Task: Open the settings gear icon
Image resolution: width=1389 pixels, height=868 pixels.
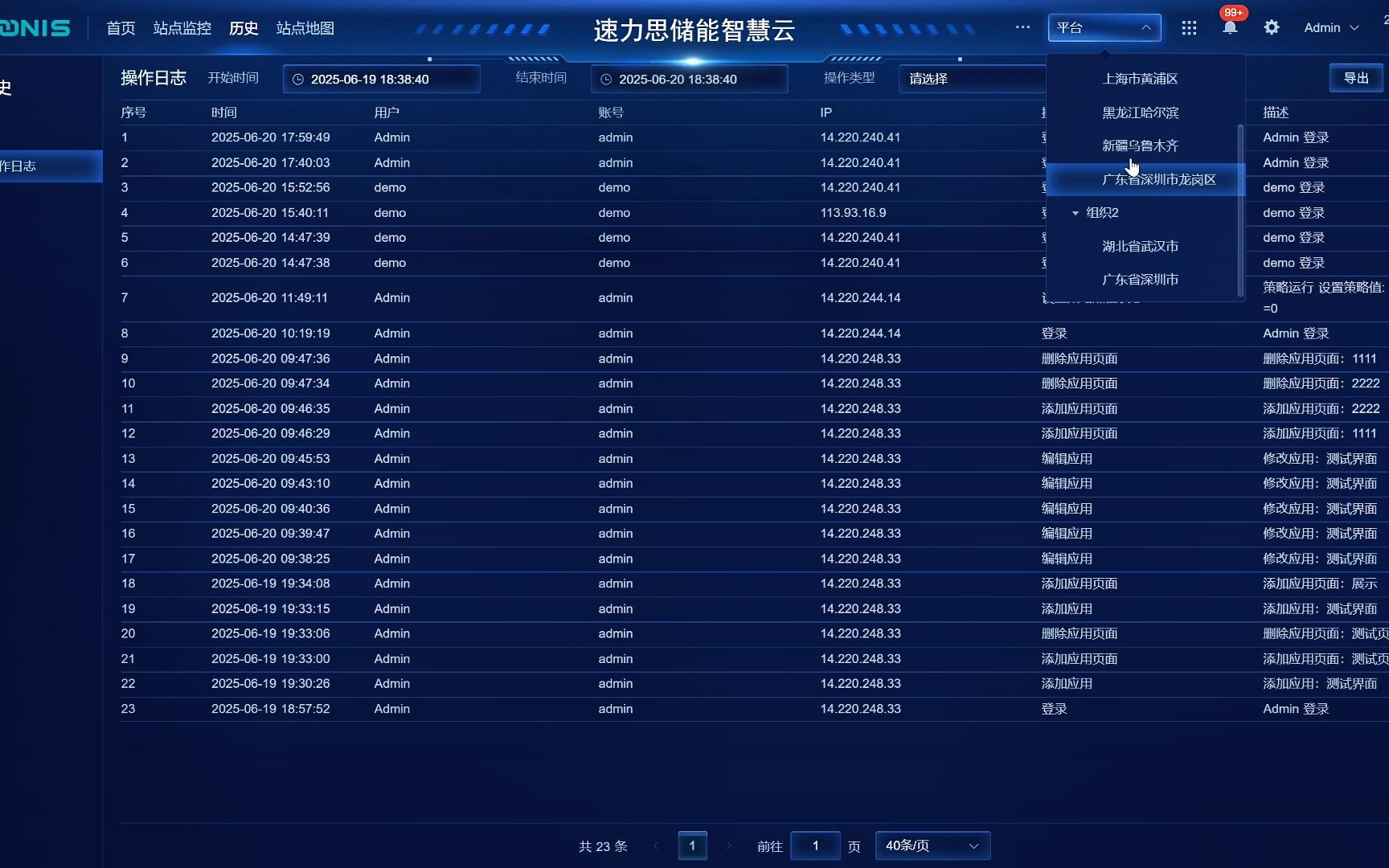Action: point(1271,27)
